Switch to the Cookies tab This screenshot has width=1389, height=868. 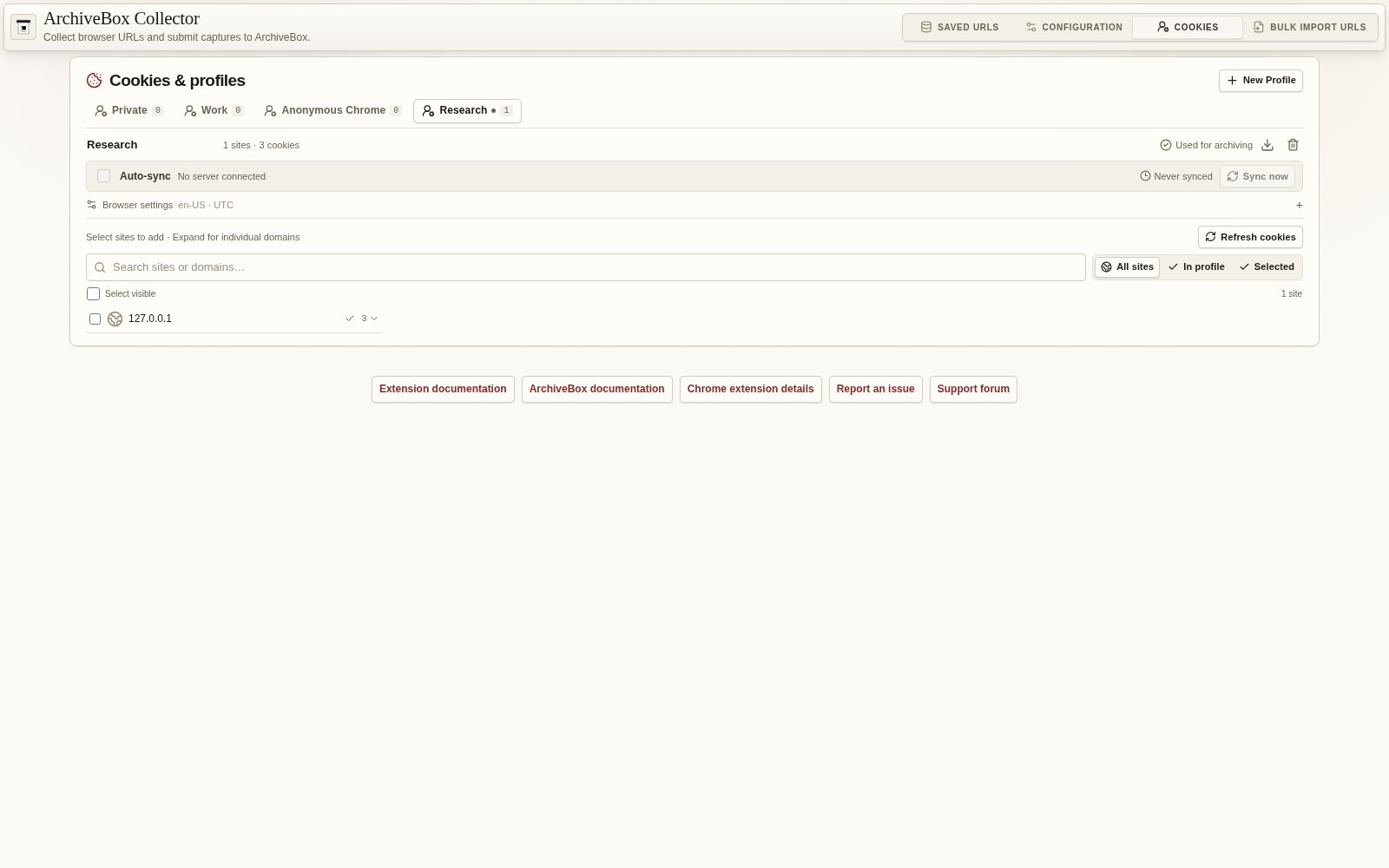point(1188,27)
